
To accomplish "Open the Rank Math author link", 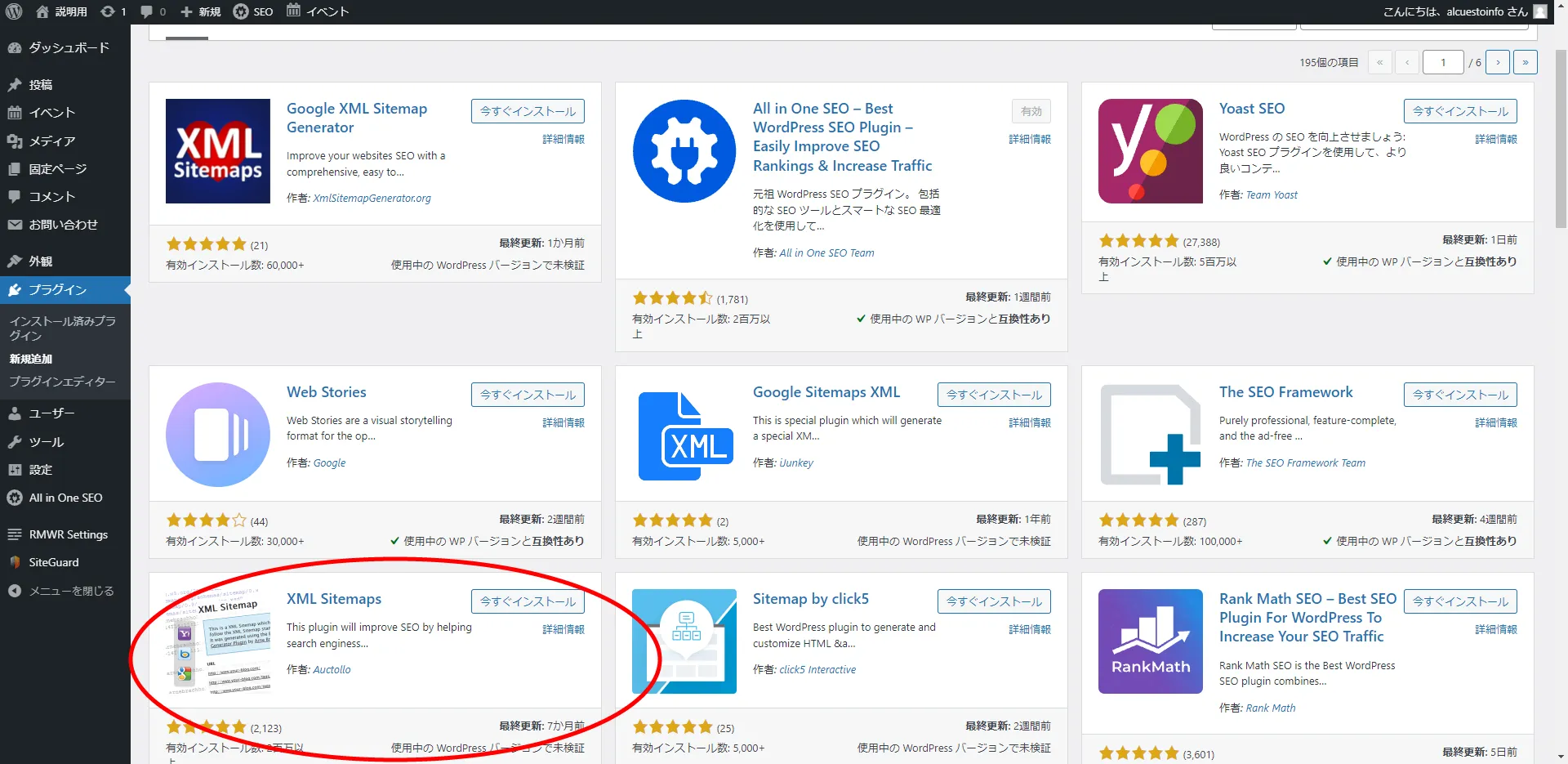I will click(x=1271, y=708).
